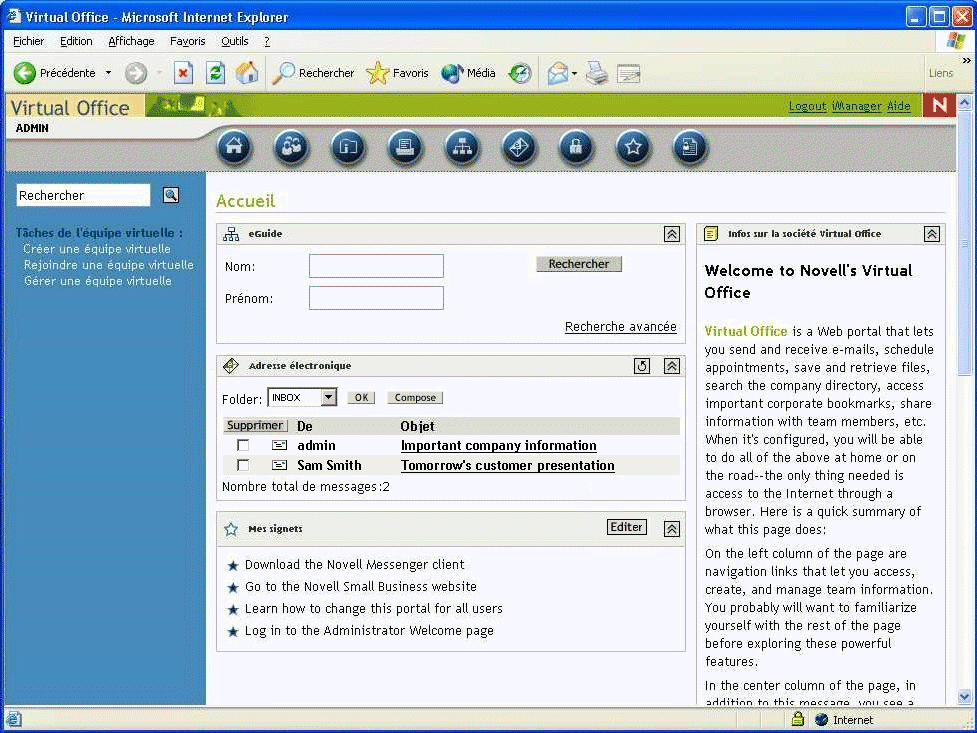Collapse the Infos sur la société panel
Image resolution: width=977 pixels, height=733 pixels.
pos(932,234)
